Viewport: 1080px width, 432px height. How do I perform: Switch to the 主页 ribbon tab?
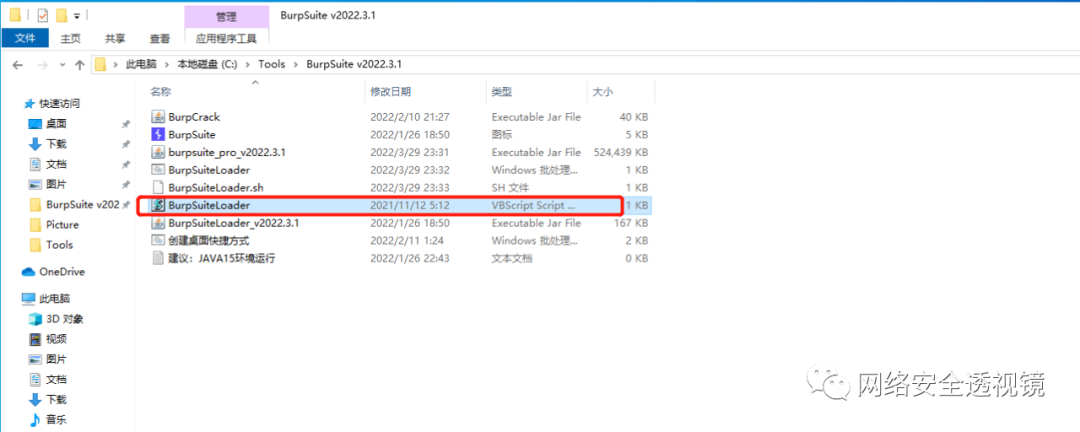(x=71, y=39)
